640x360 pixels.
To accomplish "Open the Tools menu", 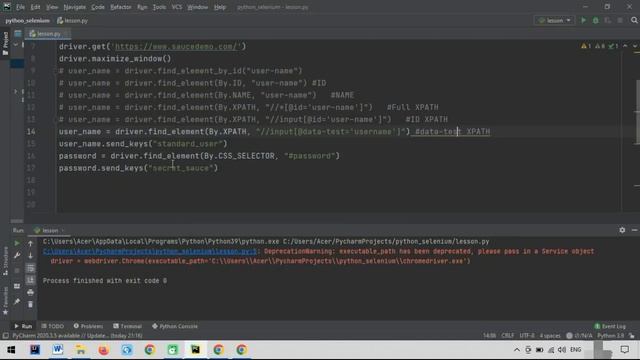I will pos(159,7).
